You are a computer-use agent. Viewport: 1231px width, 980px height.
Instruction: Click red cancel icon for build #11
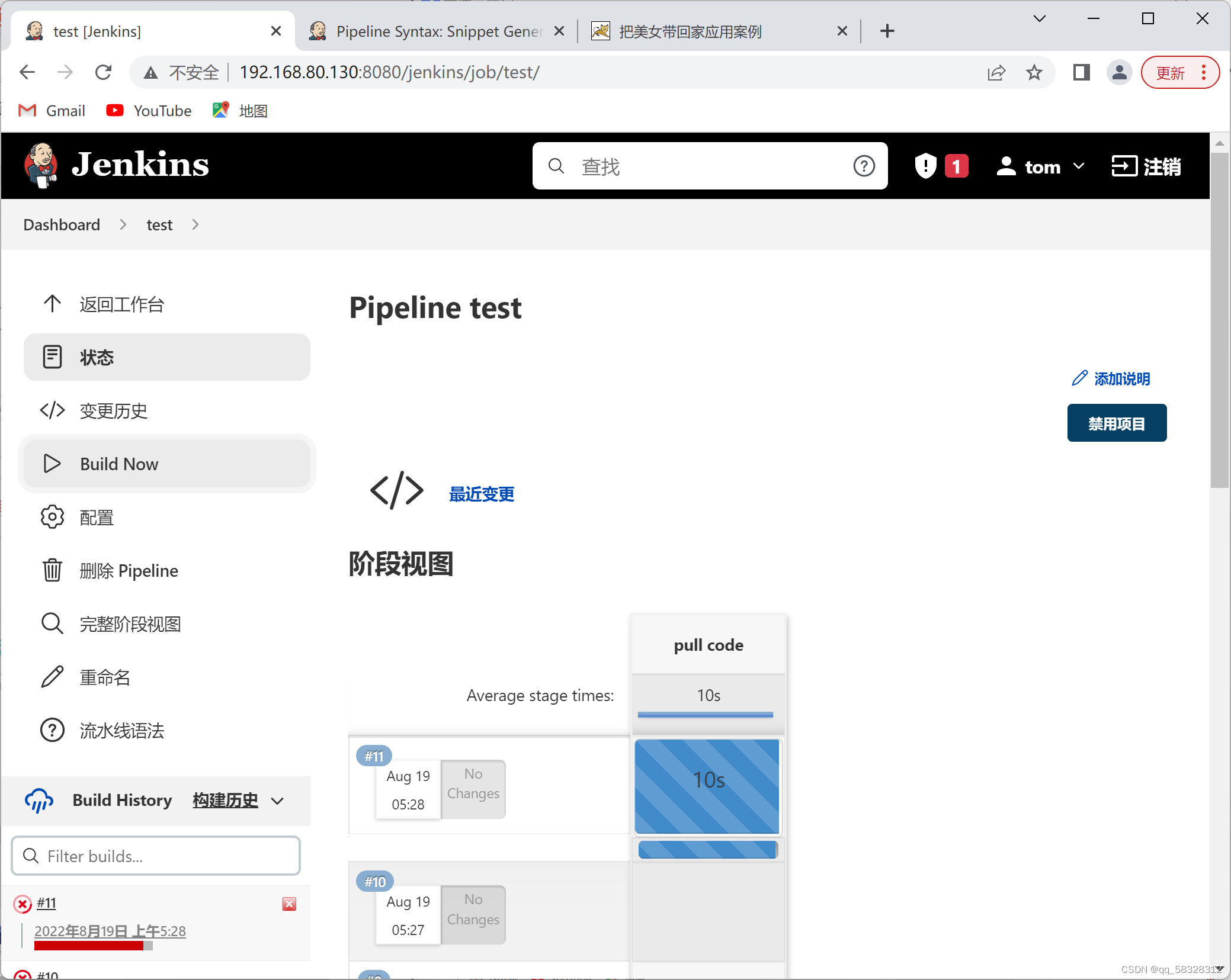(x=289, y=904)
